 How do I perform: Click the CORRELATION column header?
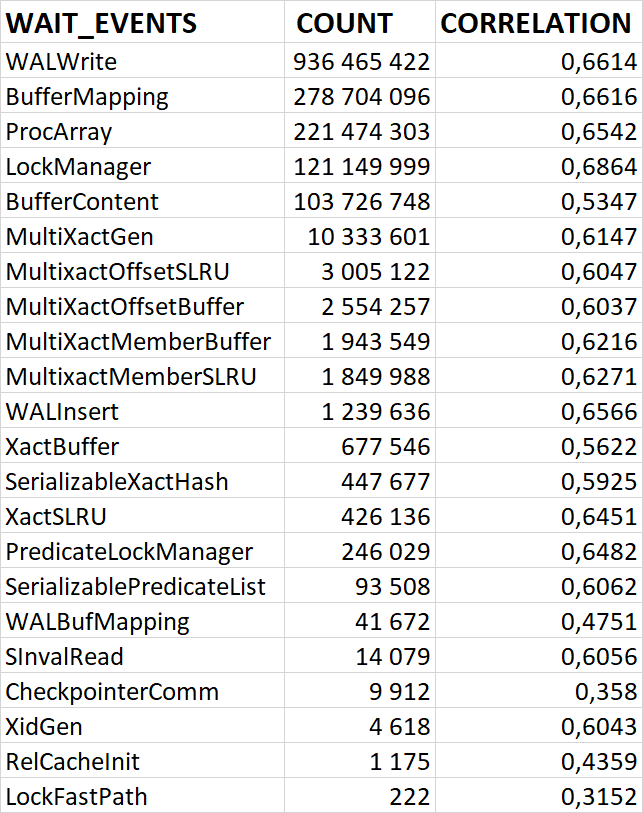[x=536, y=24]
